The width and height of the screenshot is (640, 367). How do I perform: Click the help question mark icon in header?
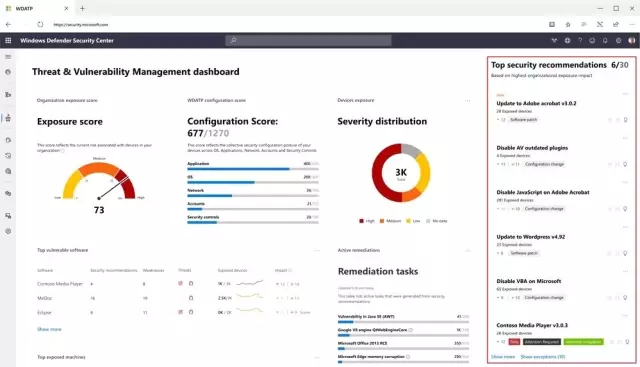[x=580, y=40]
